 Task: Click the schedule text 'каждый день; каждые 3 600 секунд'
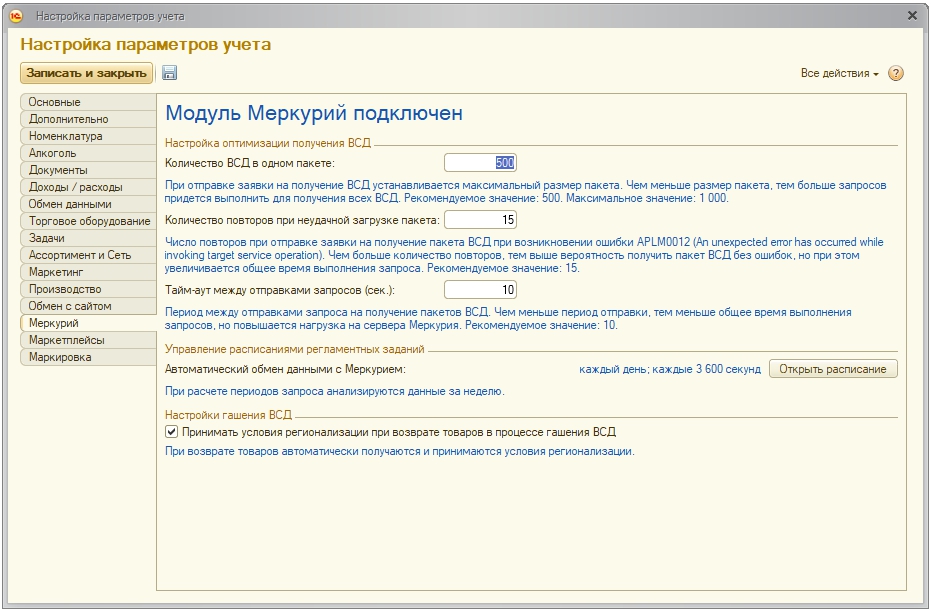(670, 369)
